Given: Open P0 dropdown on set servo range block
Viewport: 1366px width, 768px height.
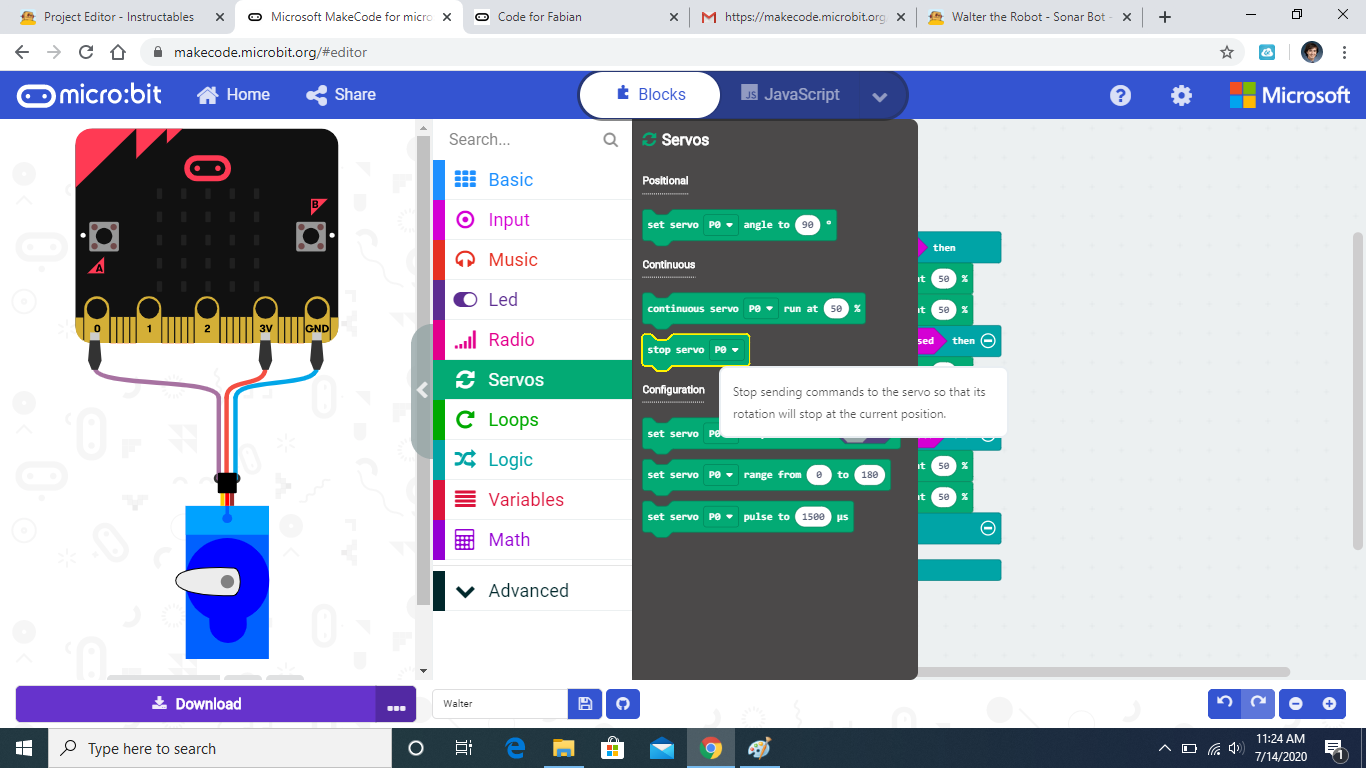Looking at the screenshot, I should click(x=721, y=475).
